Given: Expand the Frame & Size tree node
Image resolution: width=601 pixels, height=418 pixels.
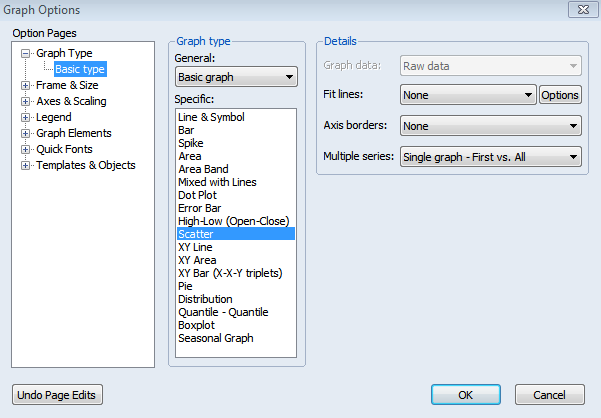Looking at the screenshot, I should click(x=25, y=85).
